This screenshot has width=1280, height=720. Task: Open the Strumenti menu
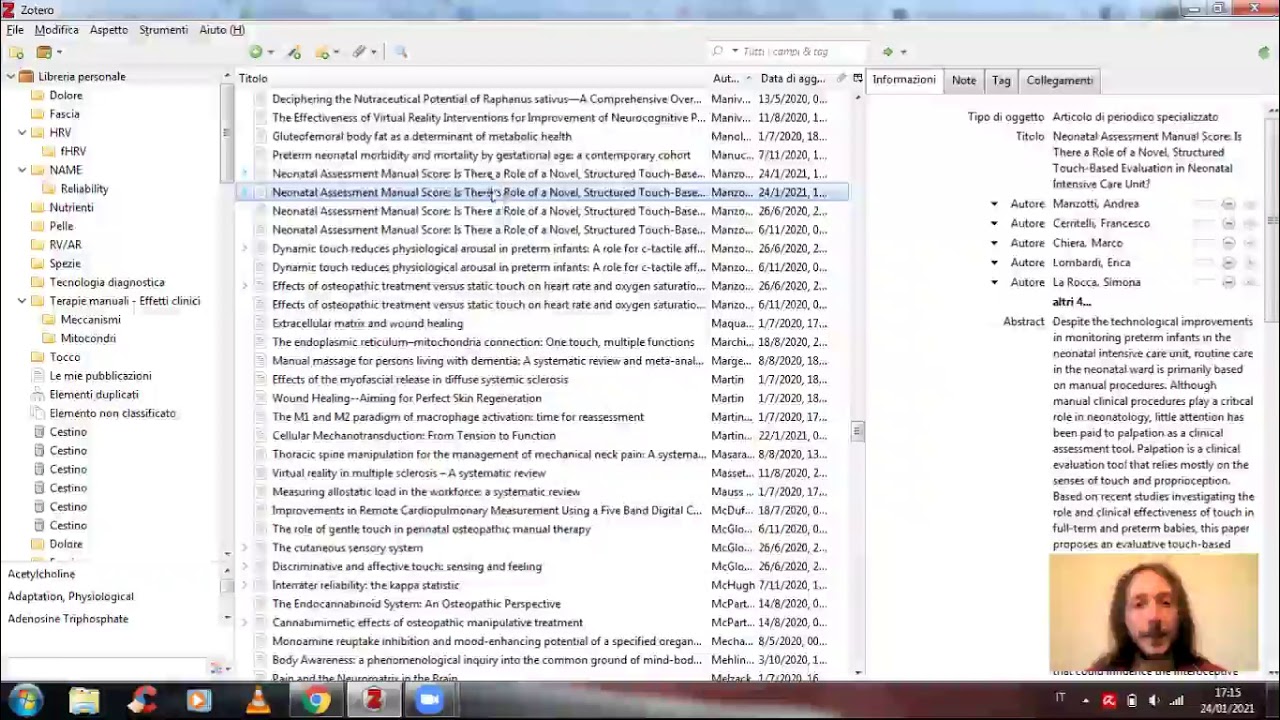pos(163,30)
